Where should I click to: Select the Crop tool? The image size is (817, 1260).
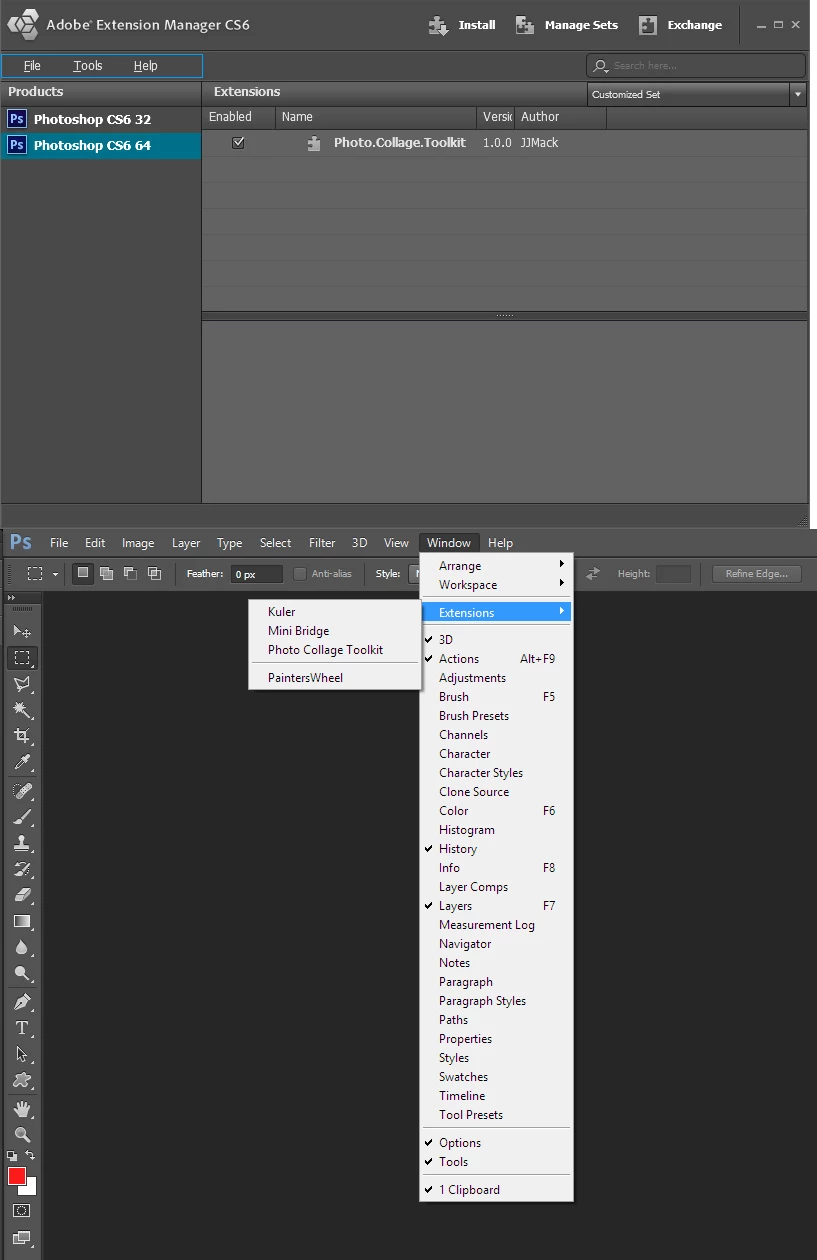(x=22, y=736)
